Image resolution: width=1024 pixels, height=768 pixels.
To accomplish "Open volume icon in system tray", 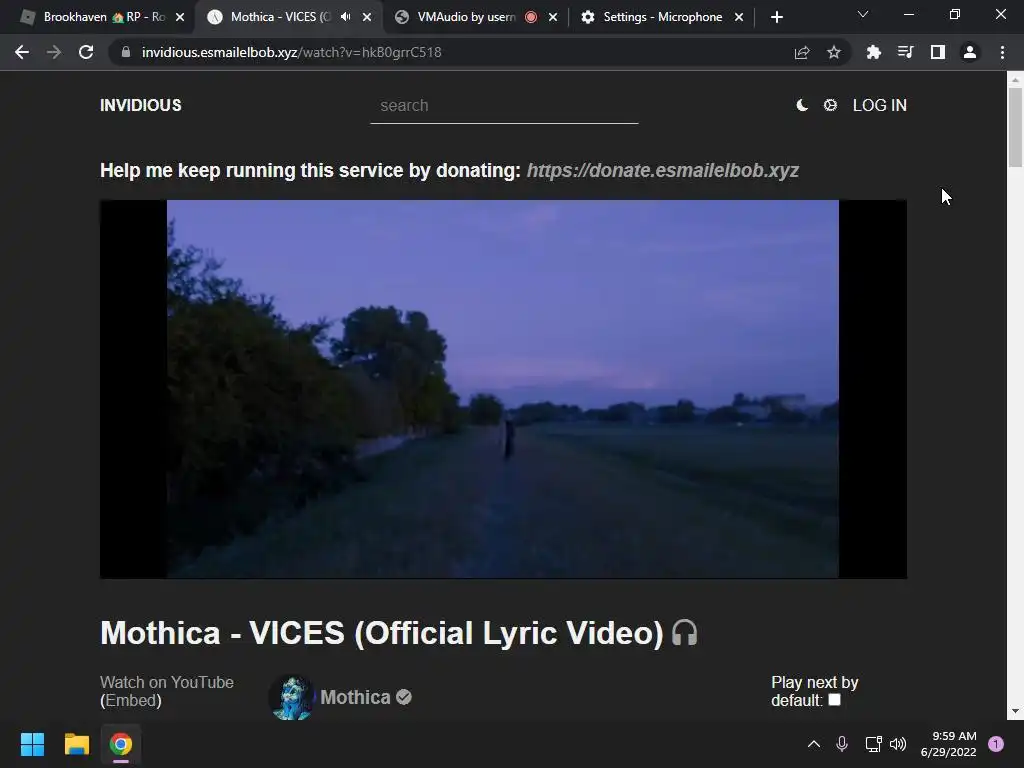I will tap(898, 744).
